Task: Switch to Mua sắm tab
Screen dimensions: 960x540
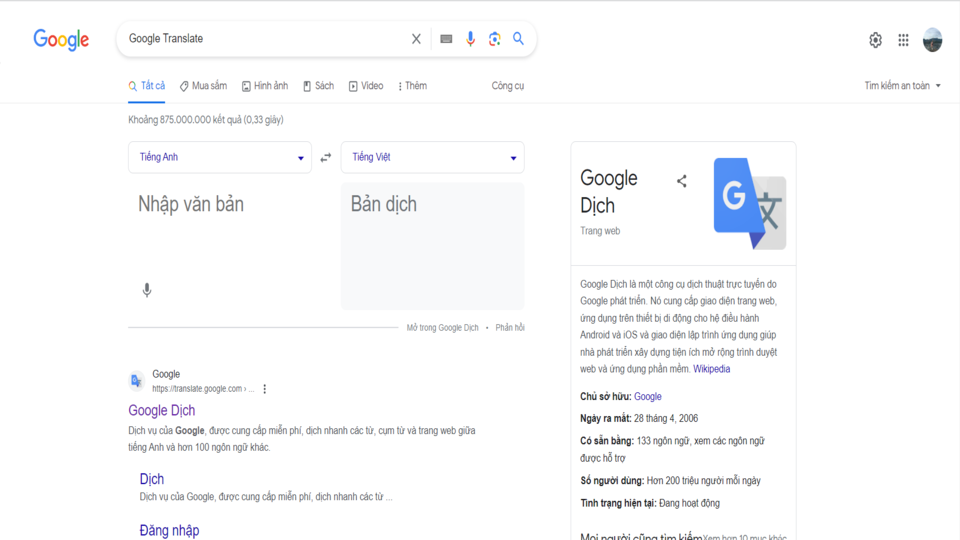Action: [x=203, y=86]
